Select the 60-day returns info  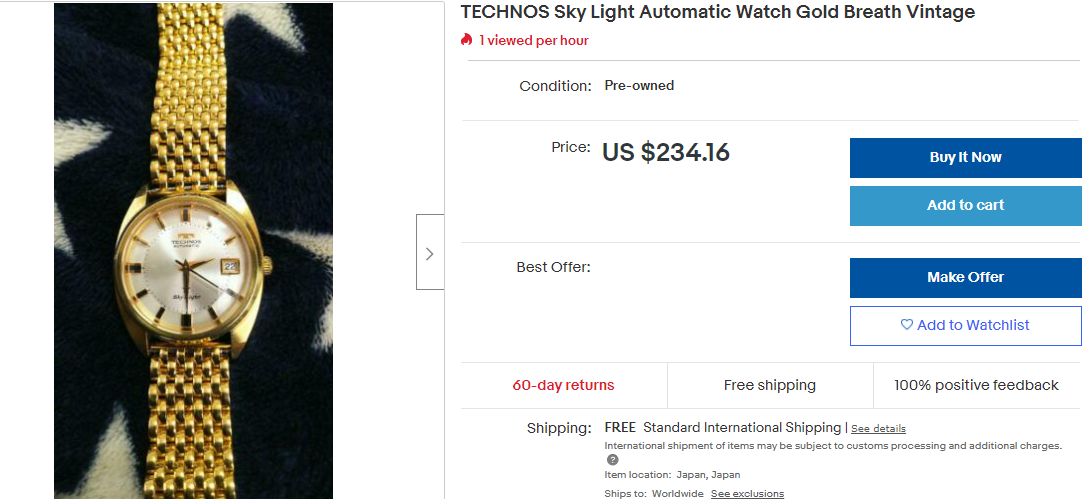[x=563, y=386]
